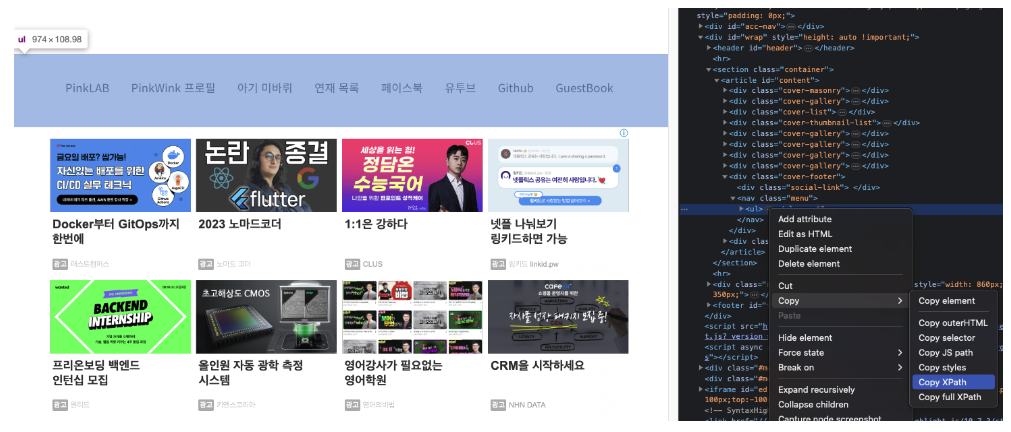Collapse the article id content node
The width and height of the screenshot is (1011, 432).
click(x=716, y=80)
